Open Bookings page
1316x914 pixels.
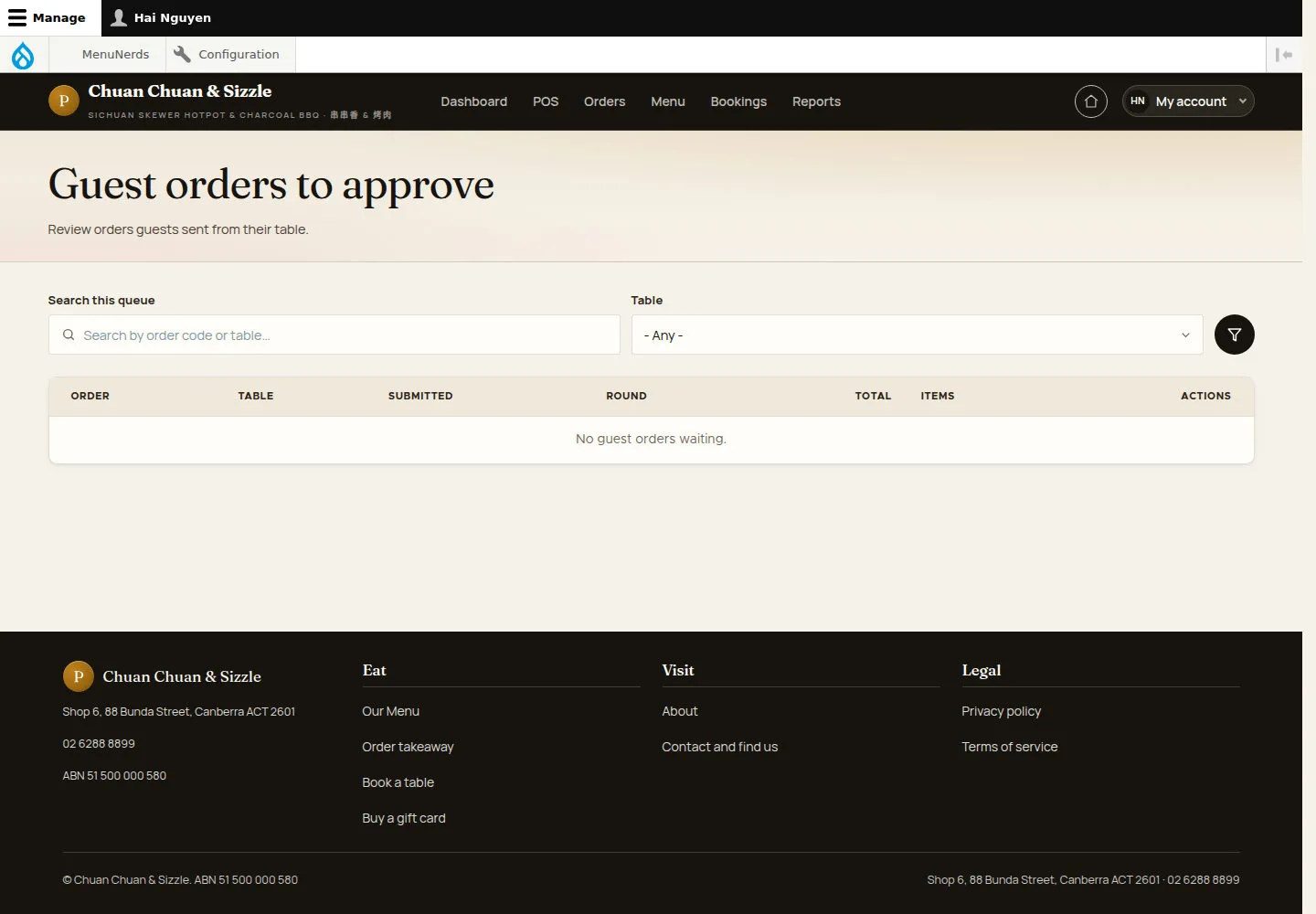738,101
